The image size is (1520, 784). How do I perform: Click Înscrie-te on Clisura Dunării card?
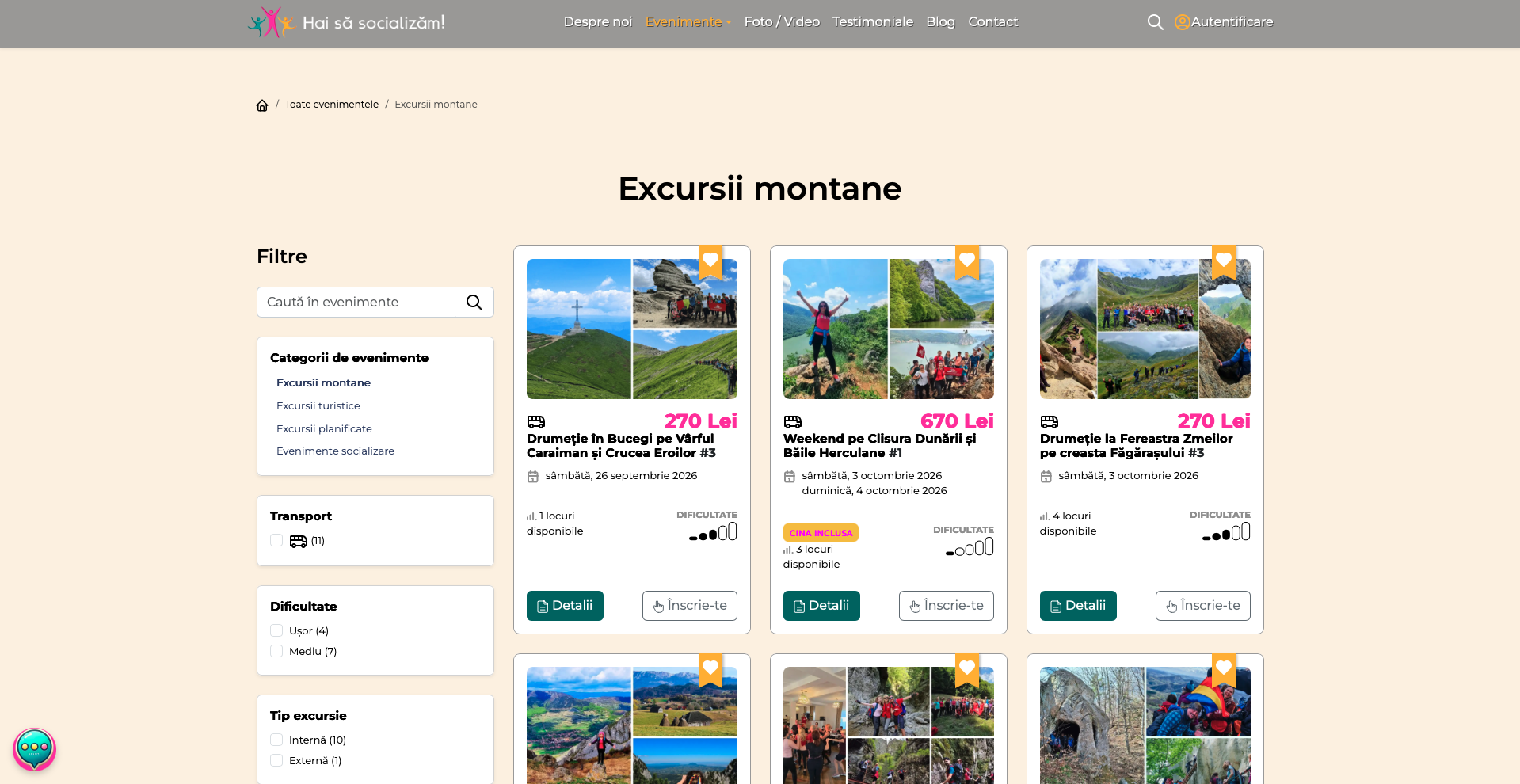coord(947,606)
